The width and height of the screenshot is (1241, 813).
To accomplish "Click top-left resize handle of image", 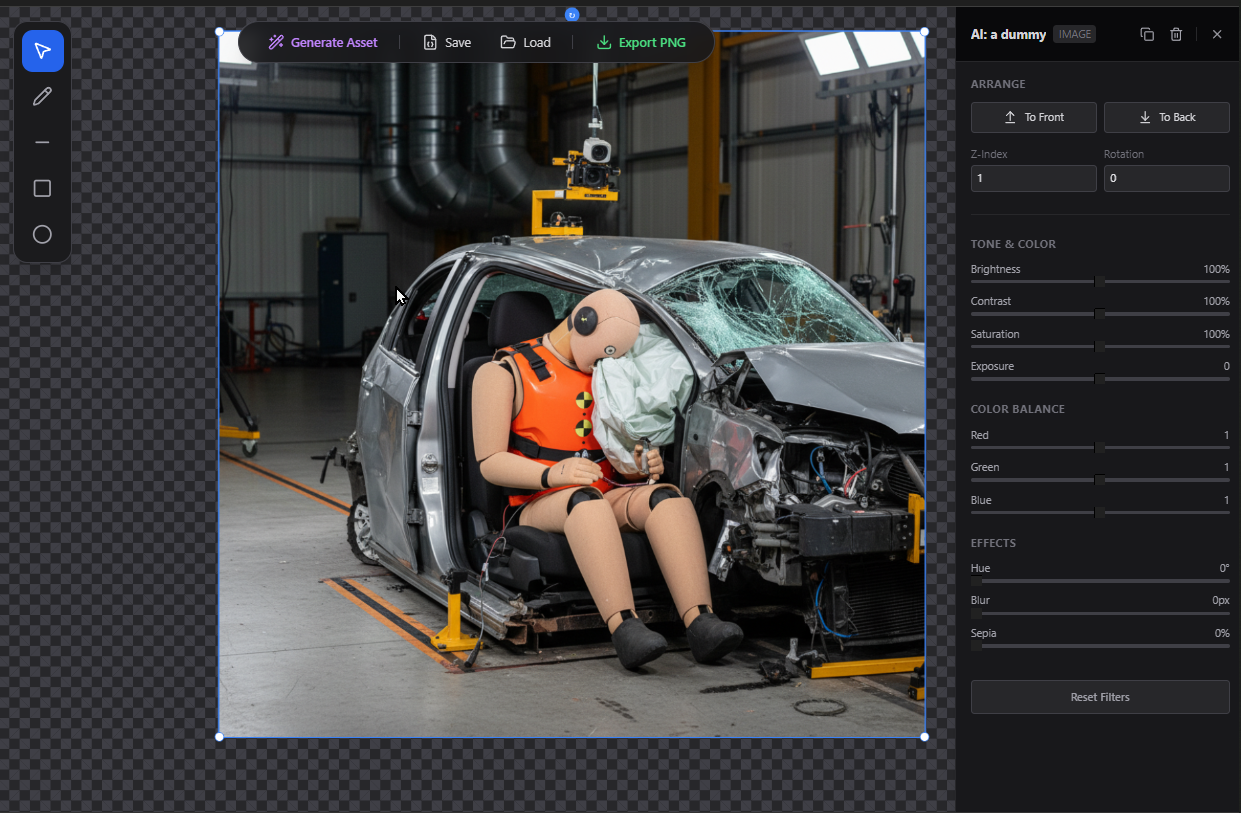I will point(220,32).
